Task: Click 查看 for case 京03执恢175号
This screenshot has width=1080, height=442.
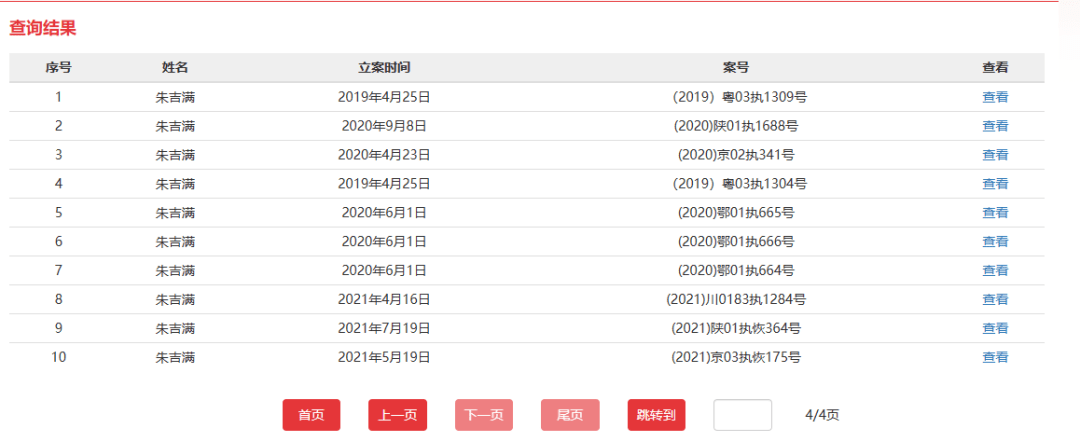Action: coord(994,357)
